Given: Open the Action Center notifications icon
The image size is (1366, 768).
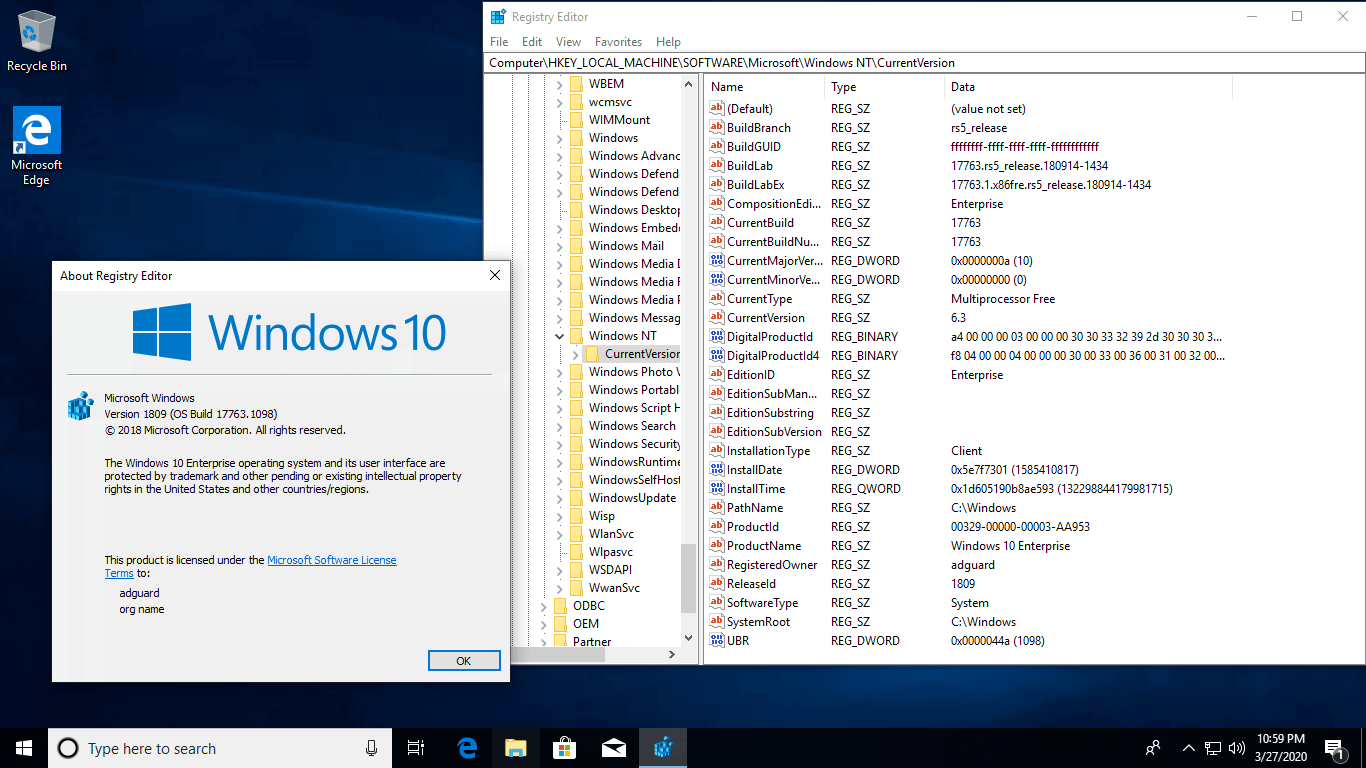Looking at the screenshot, I should click(x=1333, y=748).
